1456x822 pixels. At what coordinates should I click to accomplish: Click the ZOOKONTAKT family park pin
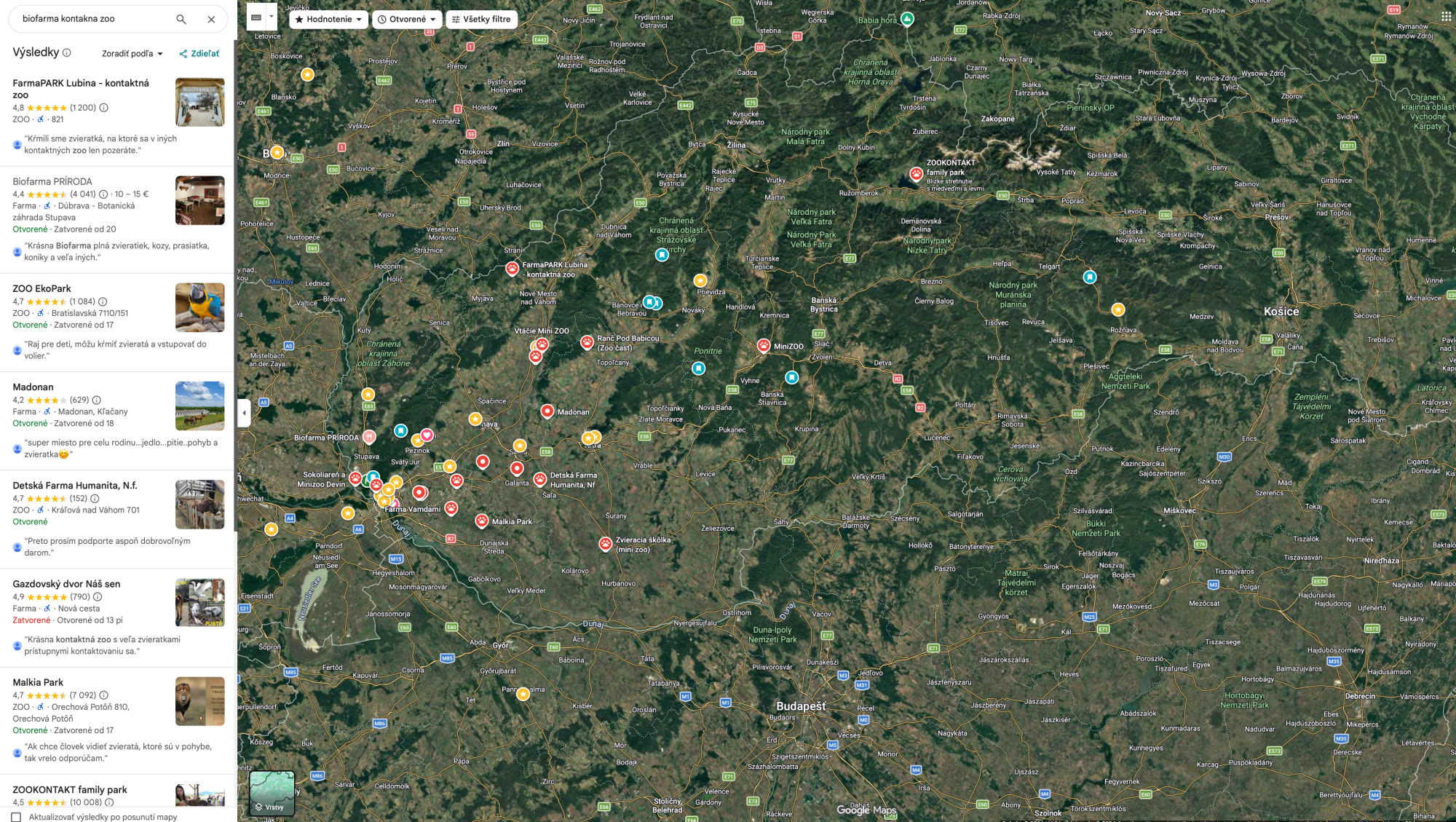point(916,173)
